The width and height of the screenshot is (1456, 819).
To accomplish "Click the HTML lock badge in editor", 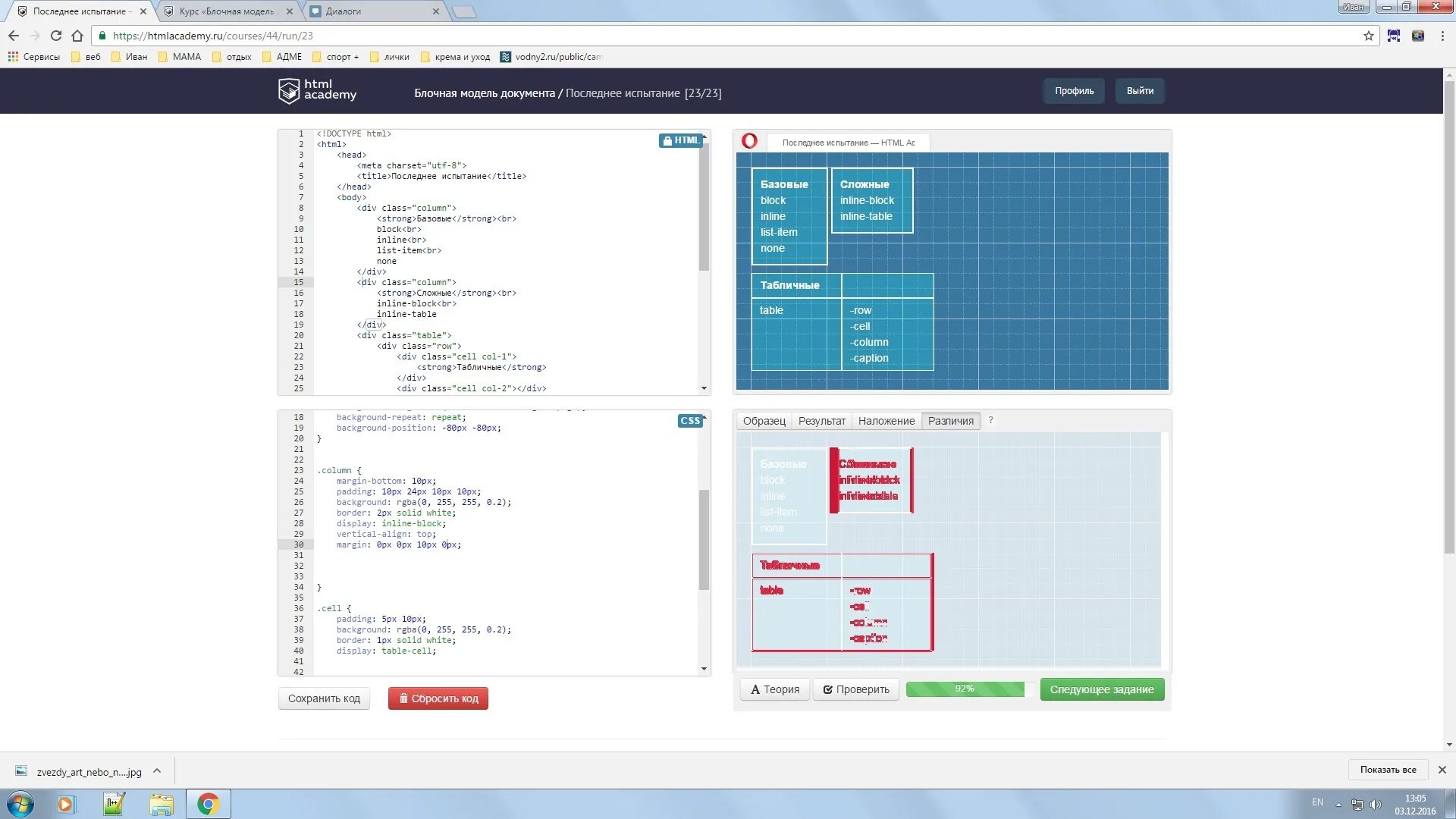I will tap(680, 140).
